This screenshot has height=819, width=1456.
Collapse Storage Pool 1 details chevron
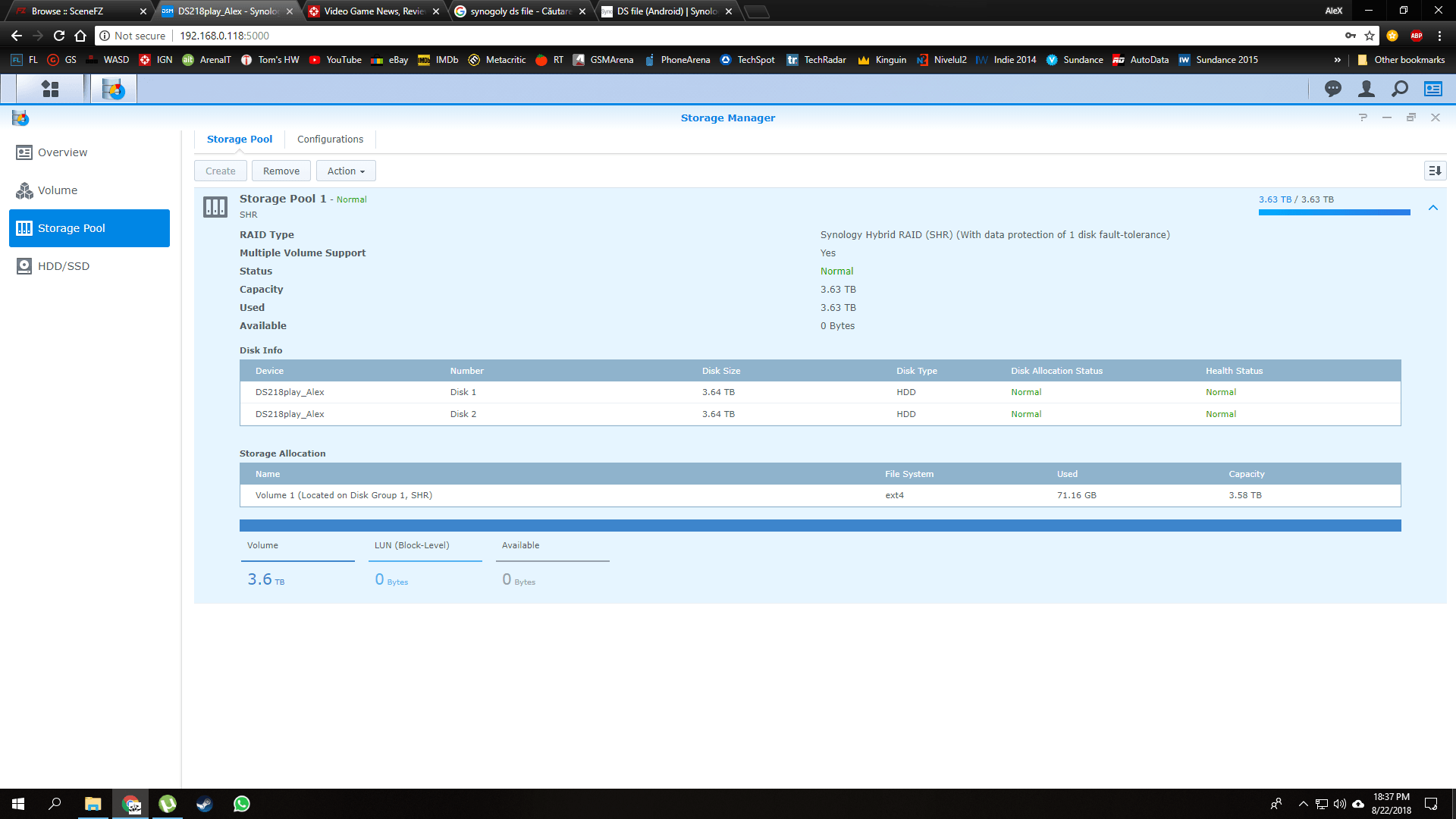[1432, 208]
